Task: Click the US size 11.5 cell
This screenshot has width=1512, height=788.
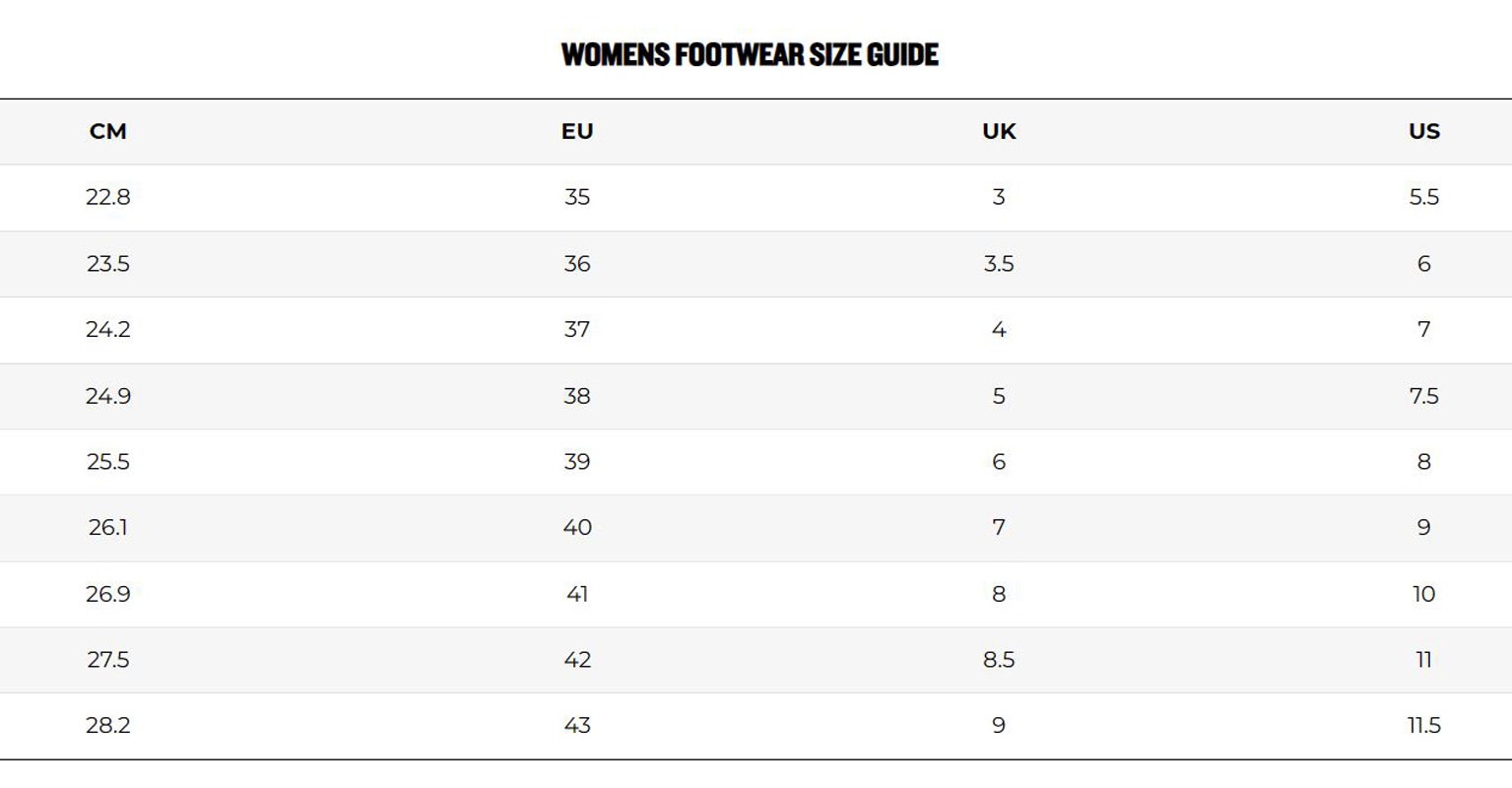Action: [1424, 726]
